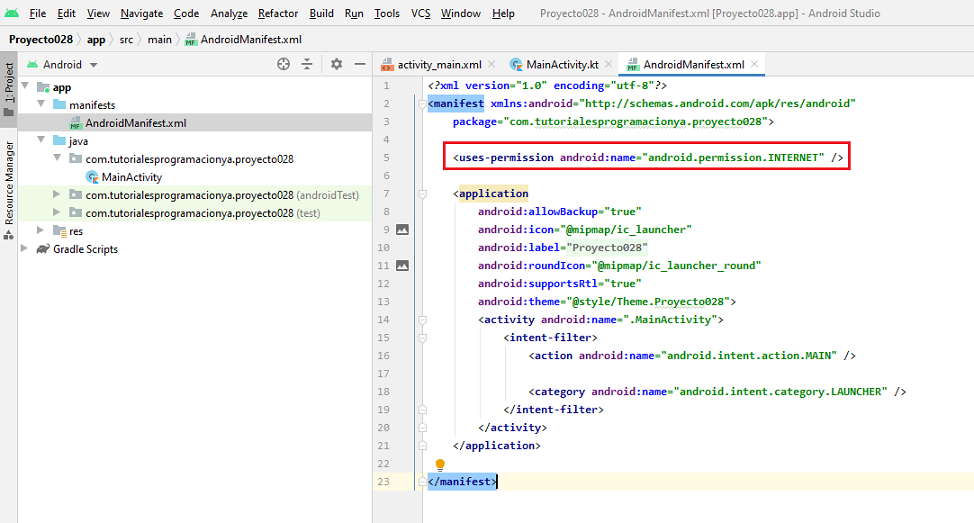The image size is (974, 523).
Task: Collapse the java folder
Action: click(41, 140)
